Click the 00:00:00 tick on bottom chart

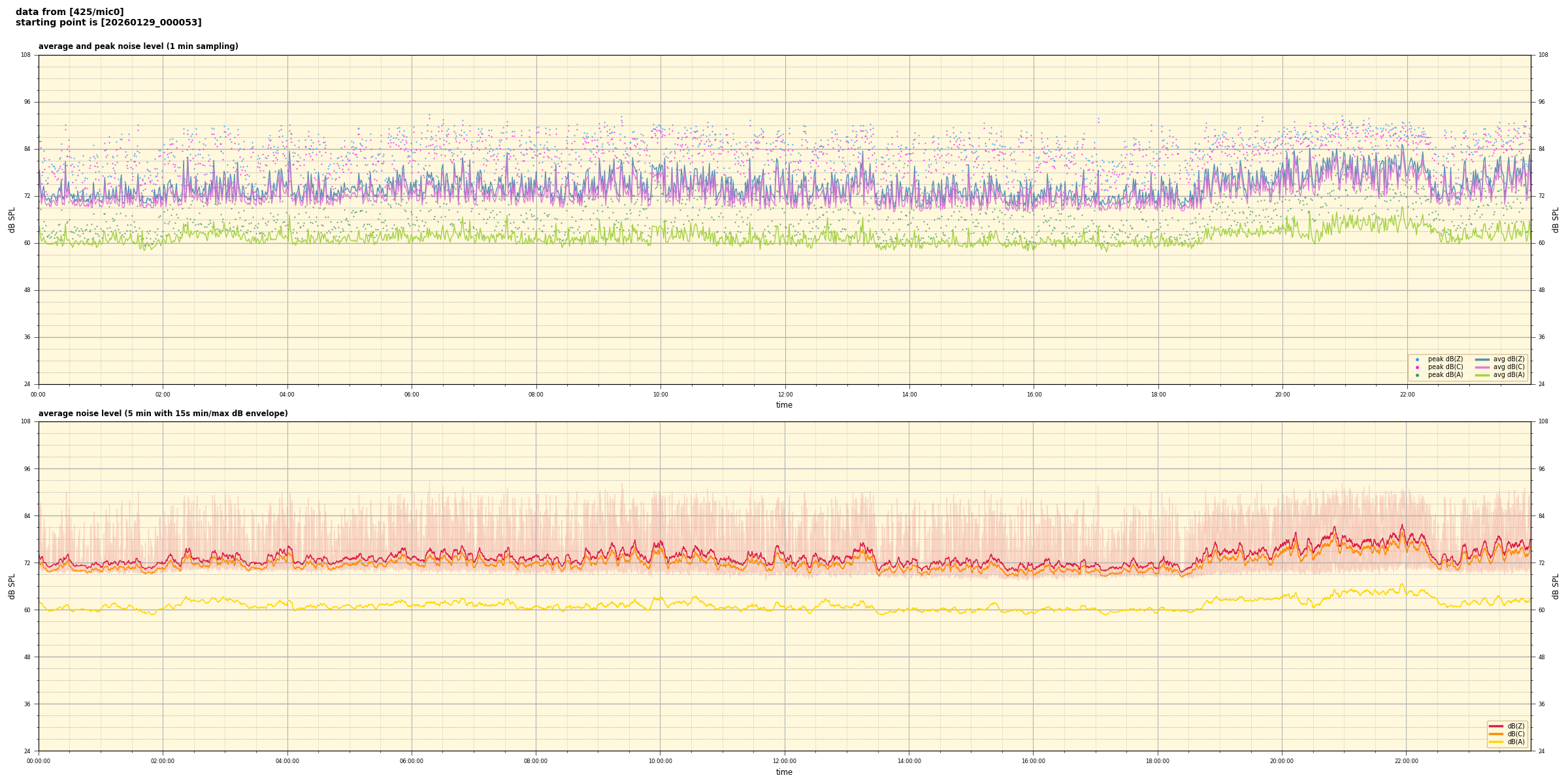39,761
